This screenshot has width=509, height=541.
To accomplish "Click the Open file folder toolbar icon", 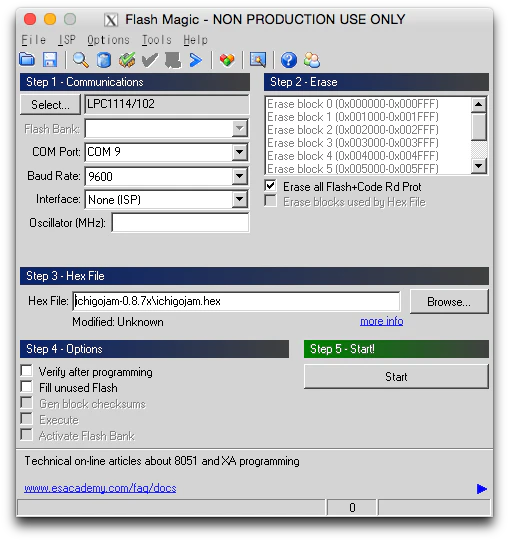I will click(x=27, y=60).
